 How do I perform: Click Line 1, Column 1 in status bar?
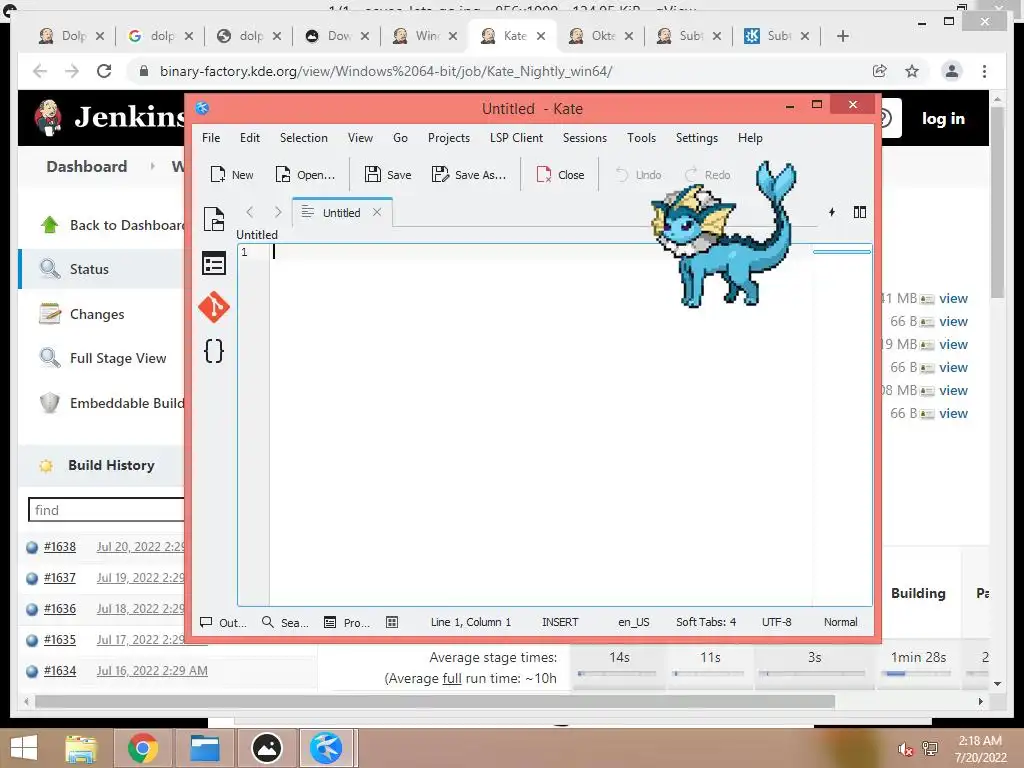point(471,622)
